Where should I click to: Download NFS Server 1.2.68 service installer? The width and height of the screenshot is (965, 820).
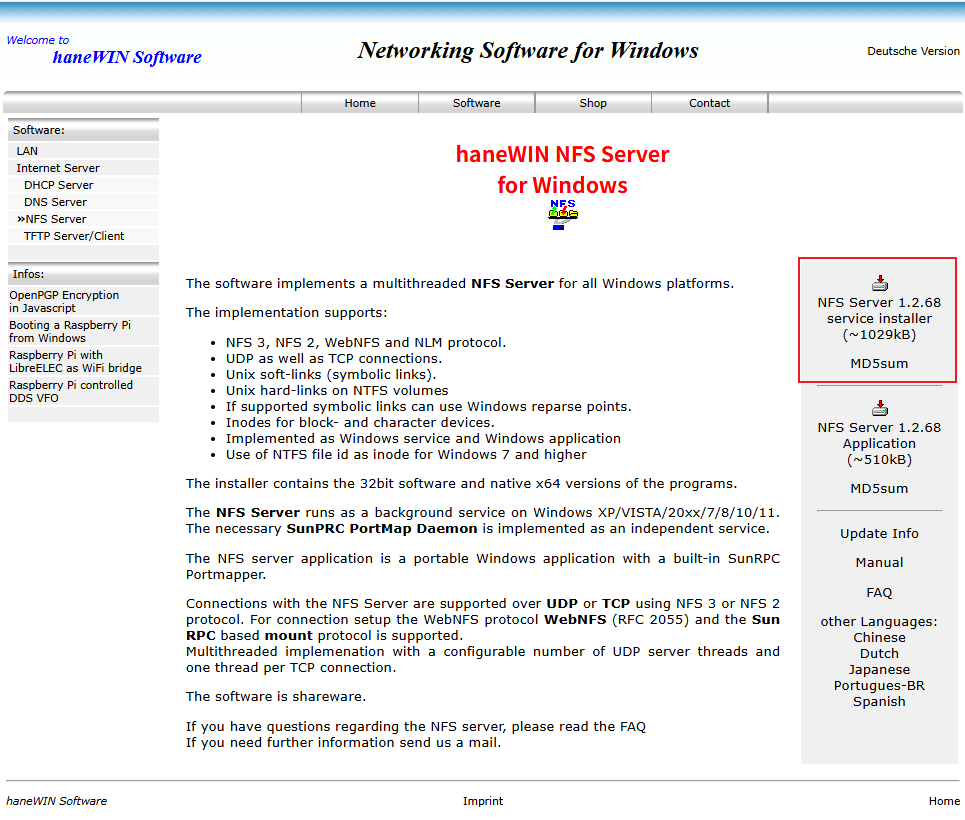click(879, 318)
